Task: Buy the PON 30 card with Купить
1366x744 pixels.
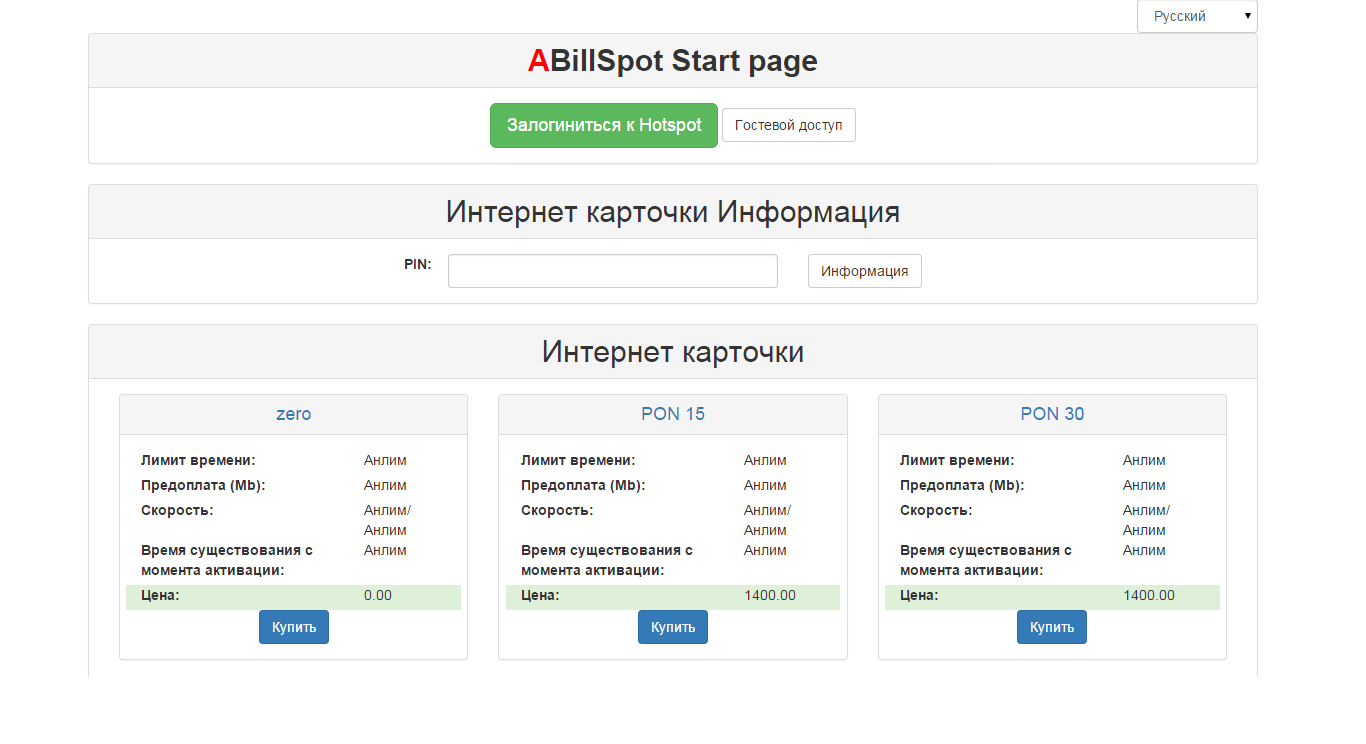Action: [1052, 627]
